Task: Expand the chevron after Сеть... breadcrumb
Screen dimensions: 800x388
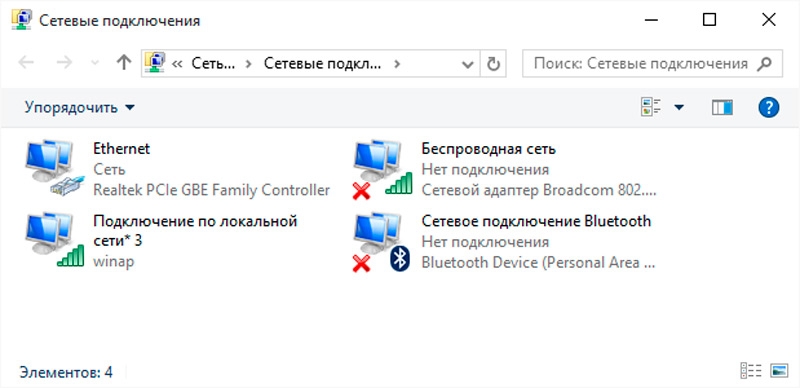Action: [x=248, y=64]
